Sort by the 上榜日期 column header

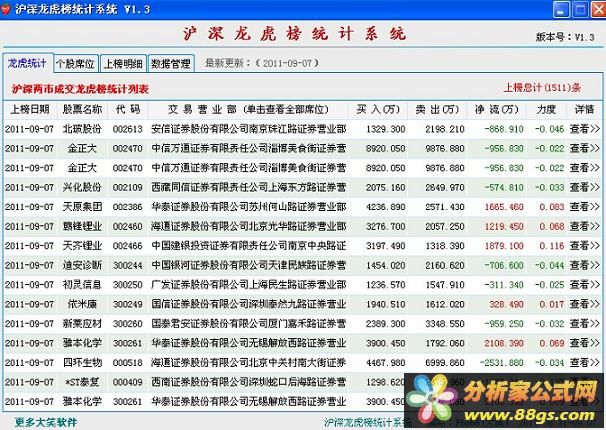(30, 110)
